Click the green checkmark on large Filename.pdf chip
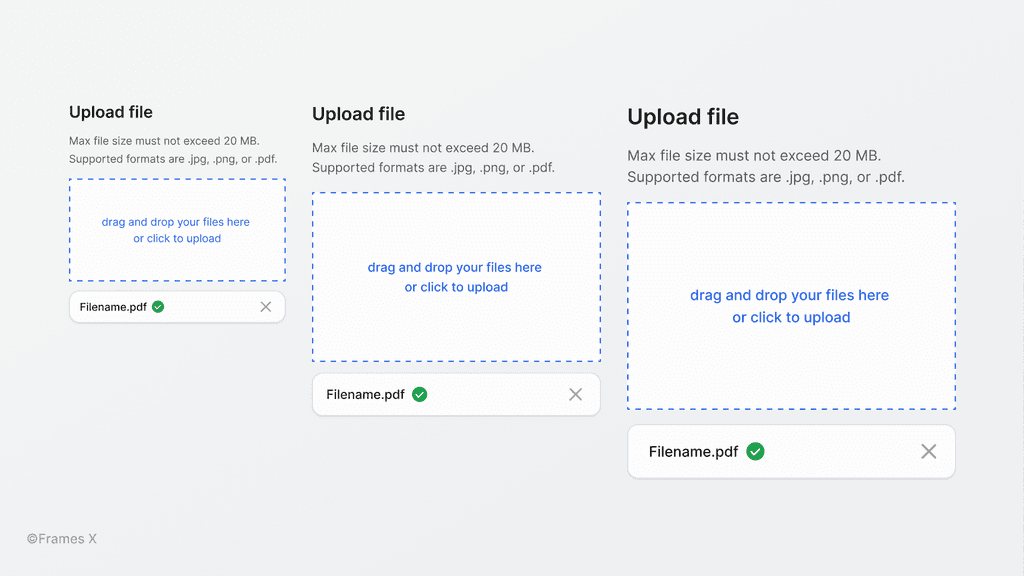Image resolution: width=1024 pixels, height=576 pixels. pyautogui.click(x=755, y=451)
